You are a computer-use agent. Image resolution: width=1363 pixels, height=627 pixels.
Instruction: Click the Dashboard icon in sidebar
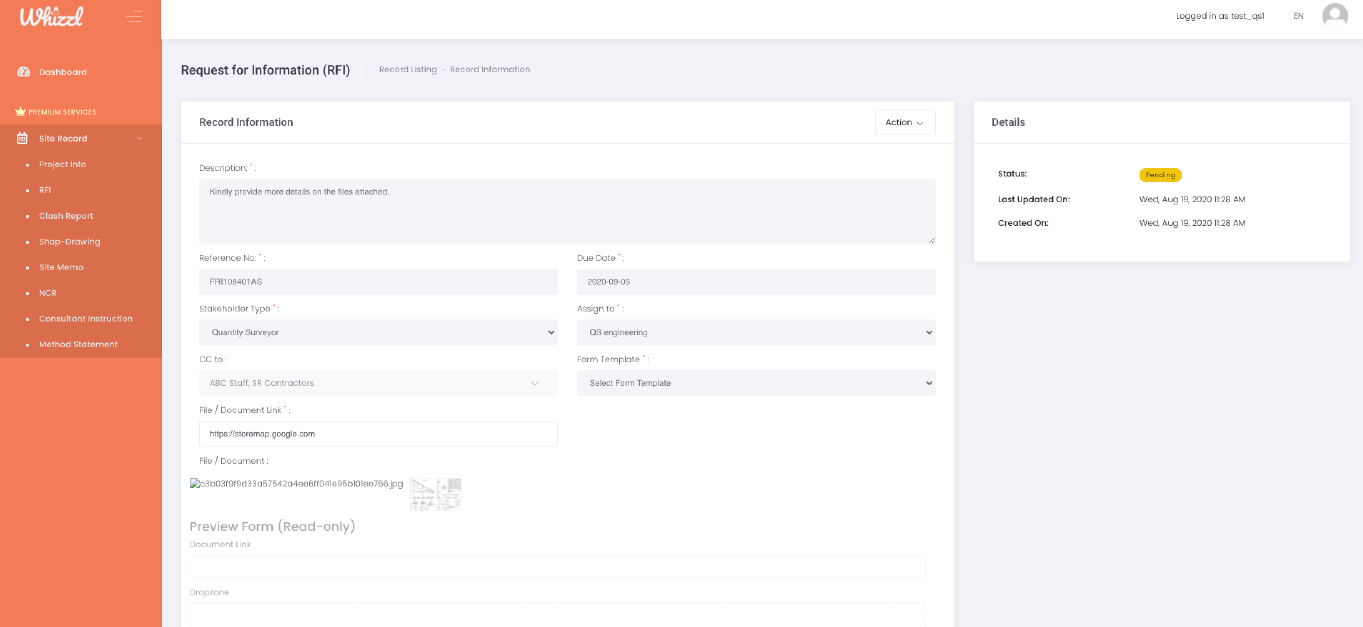tap(23, 72)
